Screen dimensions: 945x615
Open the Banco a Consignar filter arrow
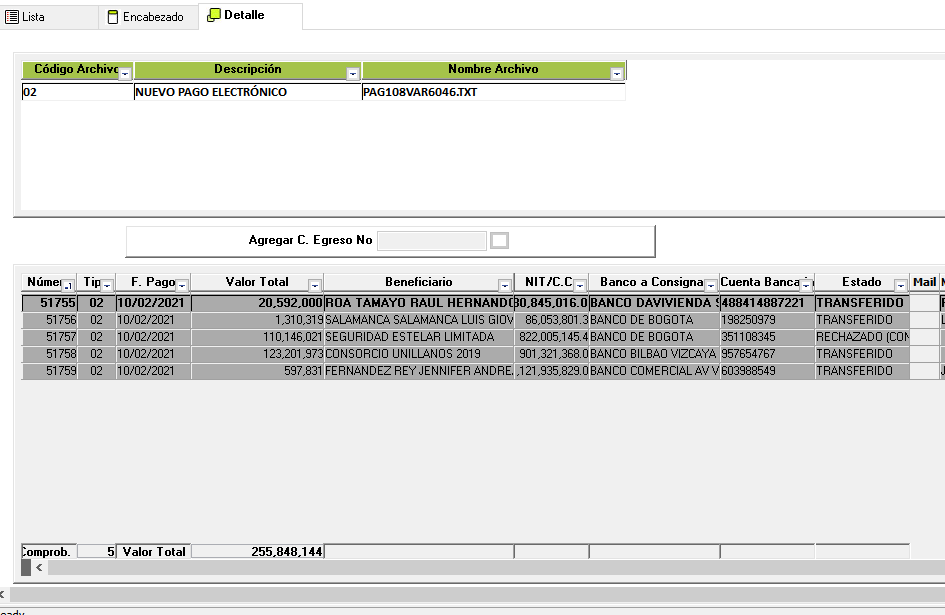[x=710, y=286]
